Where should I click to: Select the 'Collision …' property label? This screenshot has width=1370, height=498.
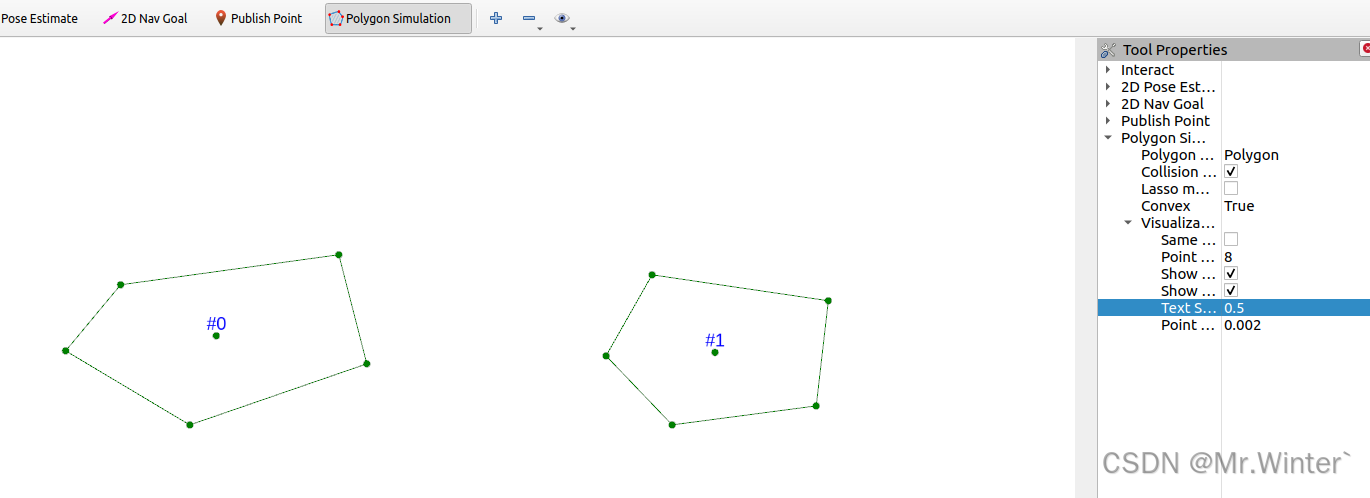click(1178, 172)
